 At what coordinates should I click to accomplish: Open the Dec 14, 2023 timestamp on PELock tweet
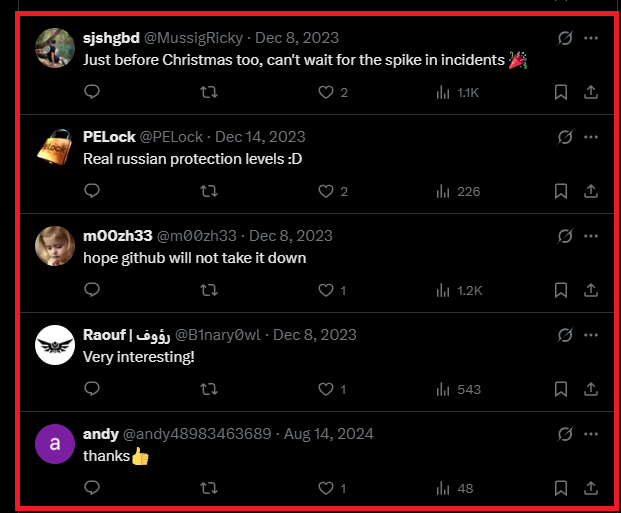click(260, 137)
